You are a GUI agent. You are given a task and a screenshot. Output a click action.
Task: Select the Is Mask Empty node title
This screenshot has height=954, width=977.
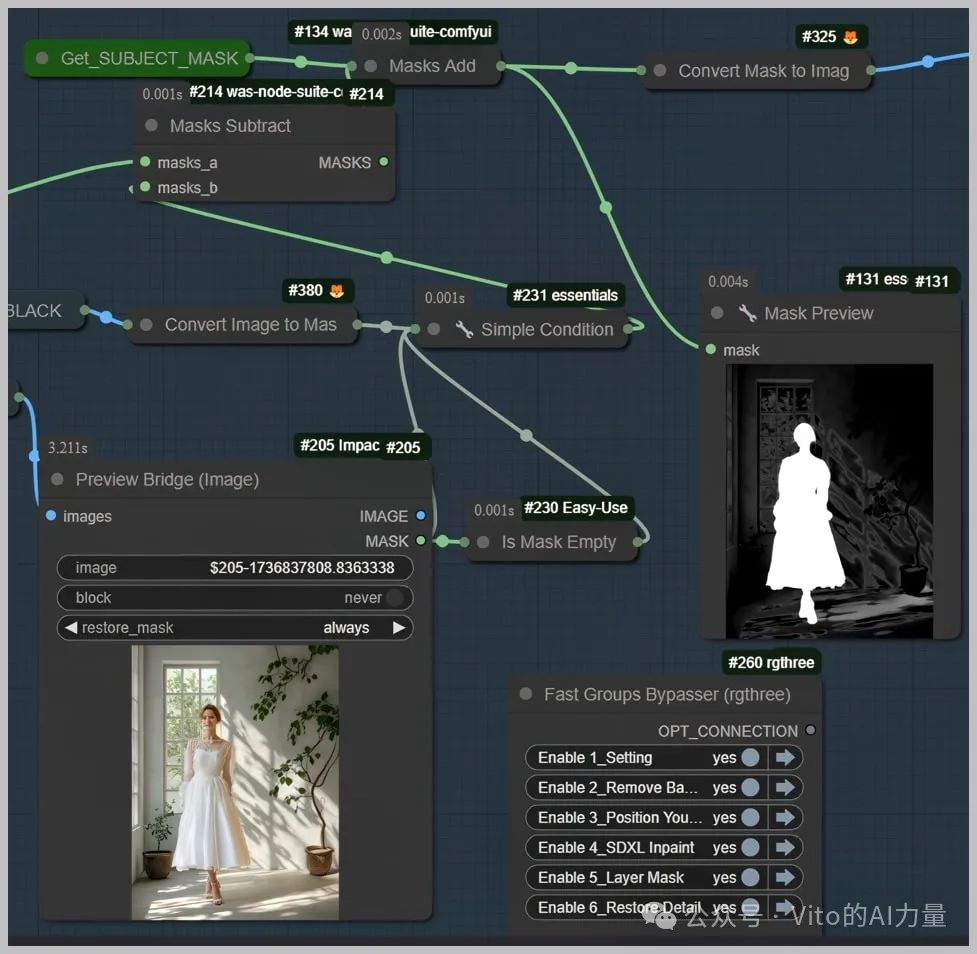point(559,542)
